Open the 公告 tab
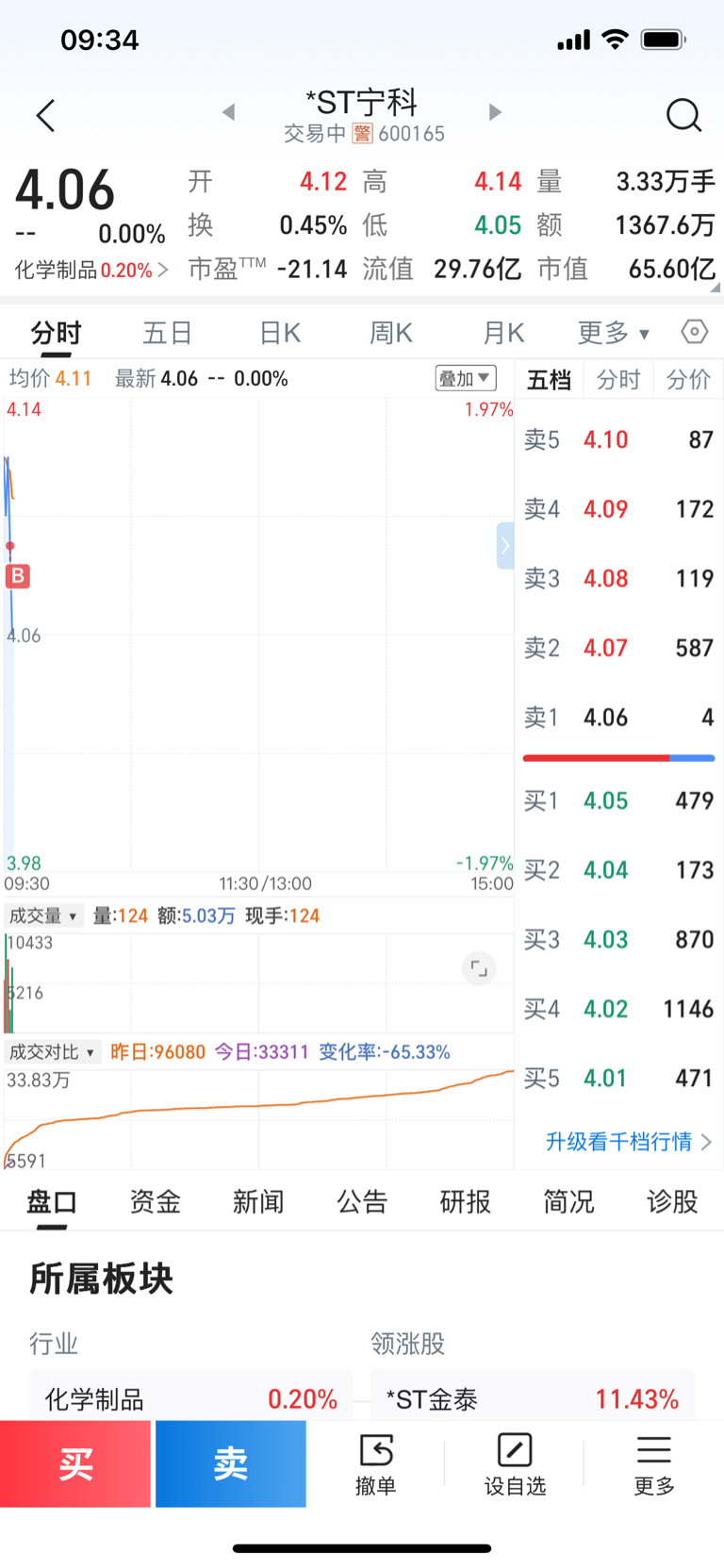This screenshot has width=724, height=1568. point(362,1201)
